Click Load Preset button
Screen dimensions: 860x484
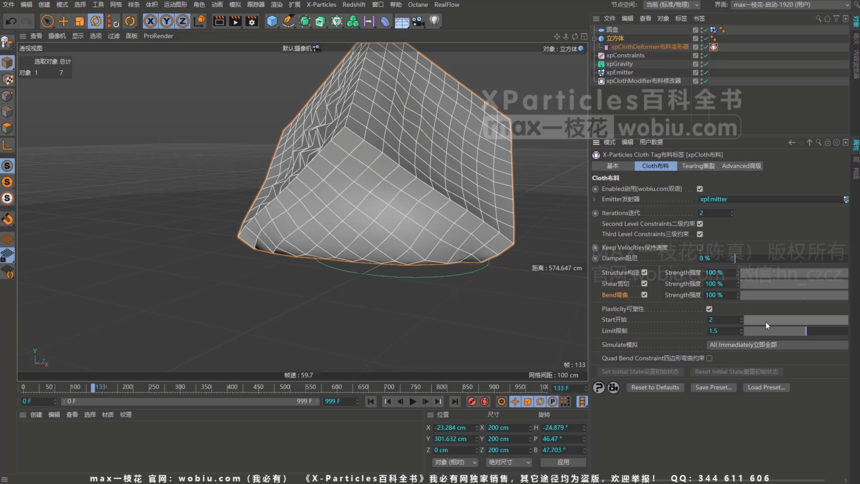766,387
